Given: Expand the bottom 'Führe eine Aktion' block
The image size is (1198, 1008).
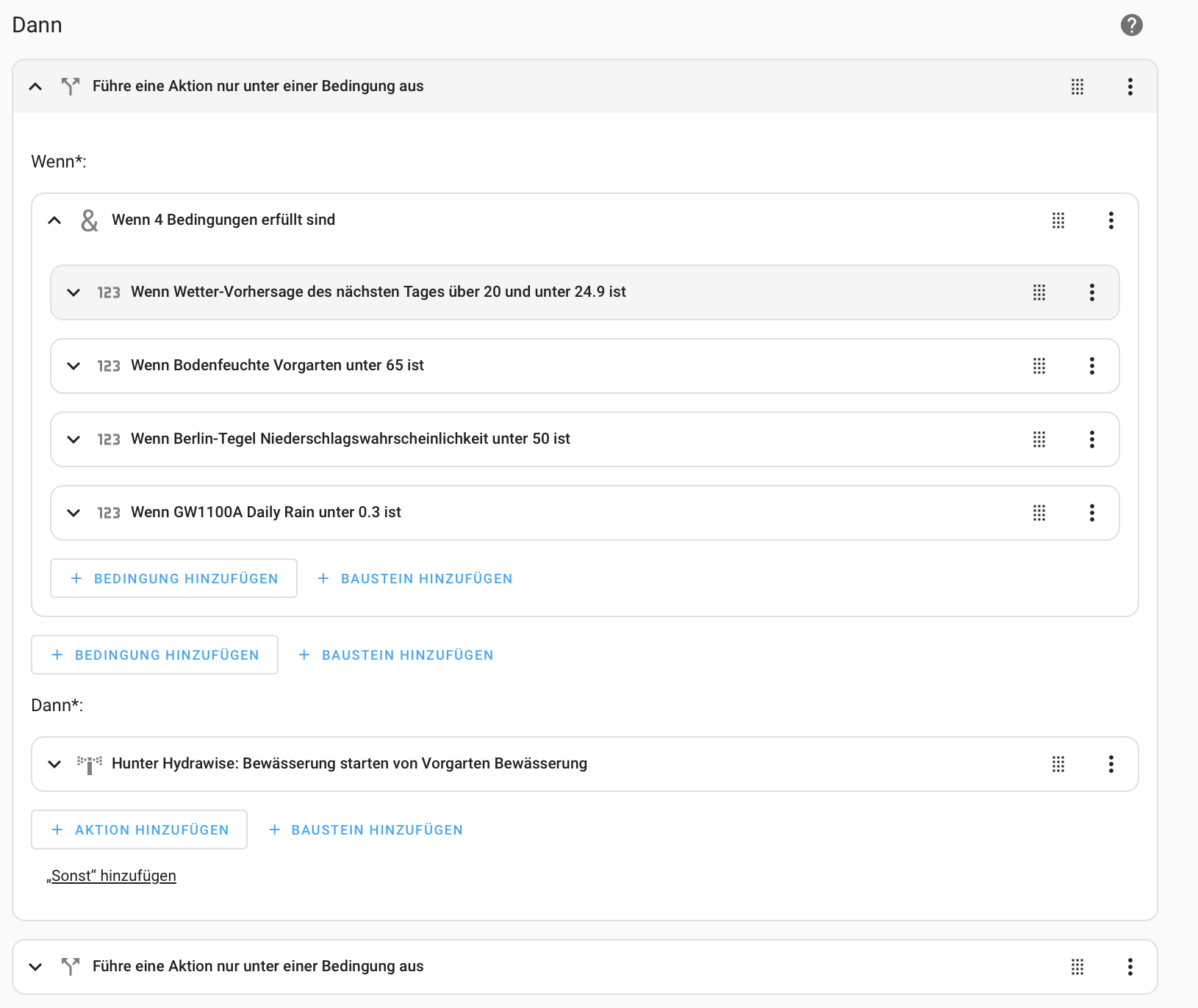Looking at the screenshot, I should 35,967.
